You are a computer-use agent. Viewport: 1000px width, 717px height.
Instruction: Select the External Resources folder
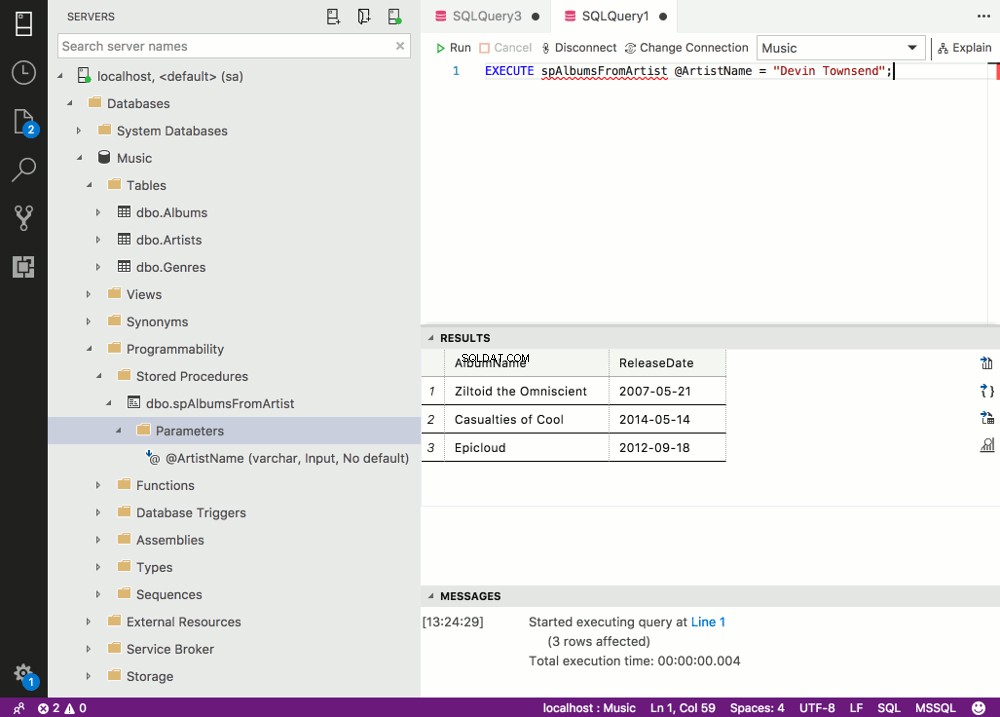184,622
